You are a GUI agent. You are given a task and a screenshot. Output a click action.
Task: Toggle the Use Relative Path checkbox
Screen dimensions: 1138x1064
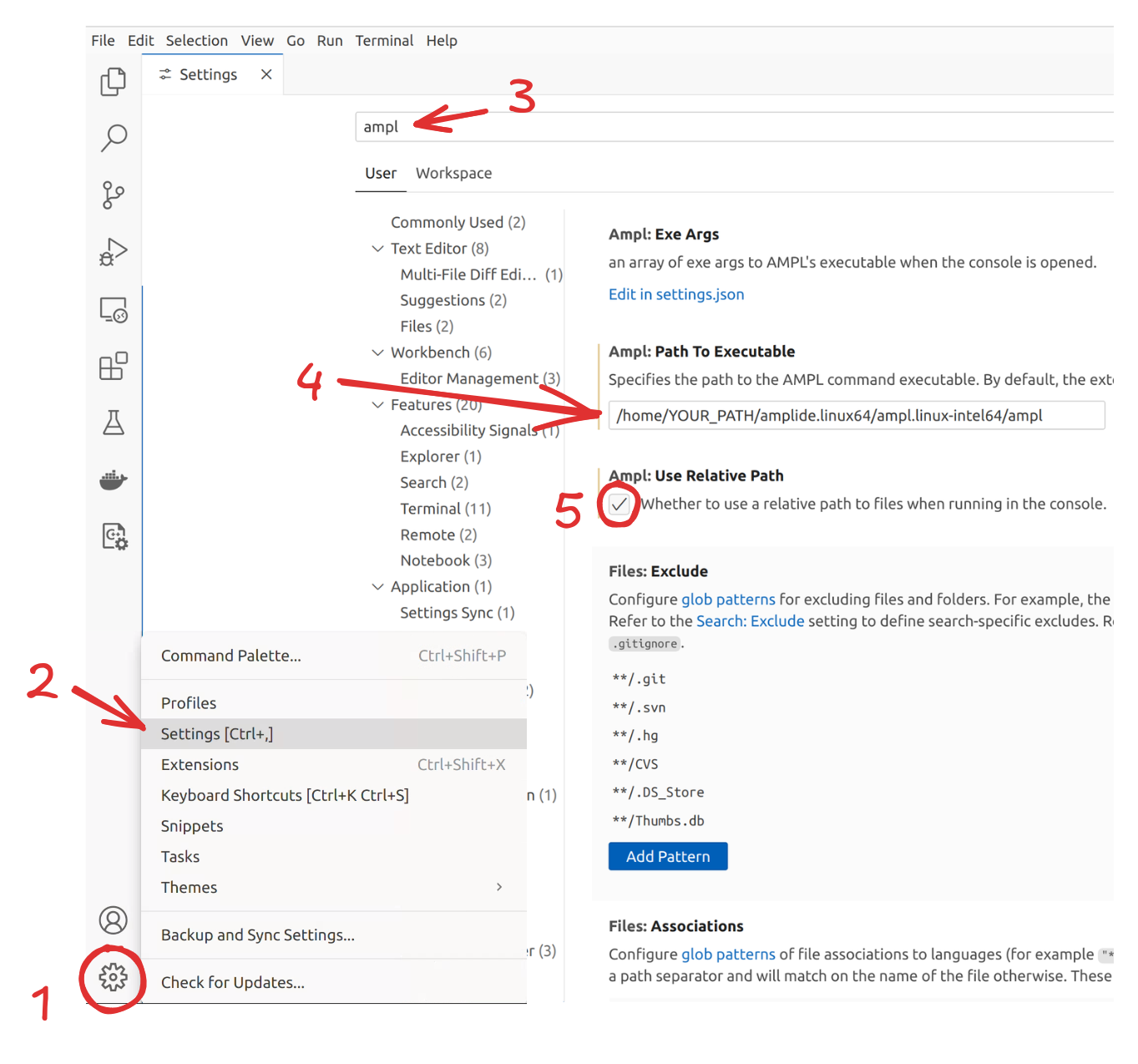pos(619,504)
